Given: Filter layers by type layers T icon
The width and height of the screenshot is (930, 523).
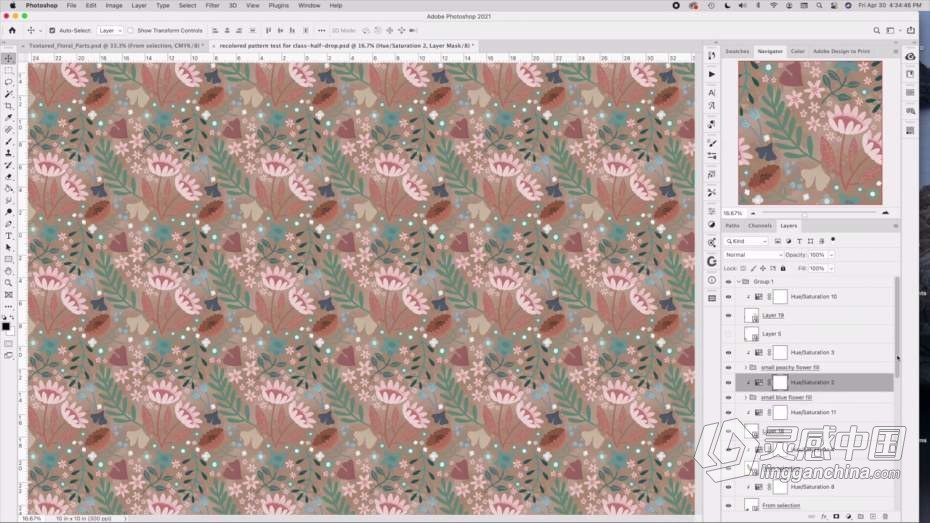Looking at the screenshot, I should 799,241.
